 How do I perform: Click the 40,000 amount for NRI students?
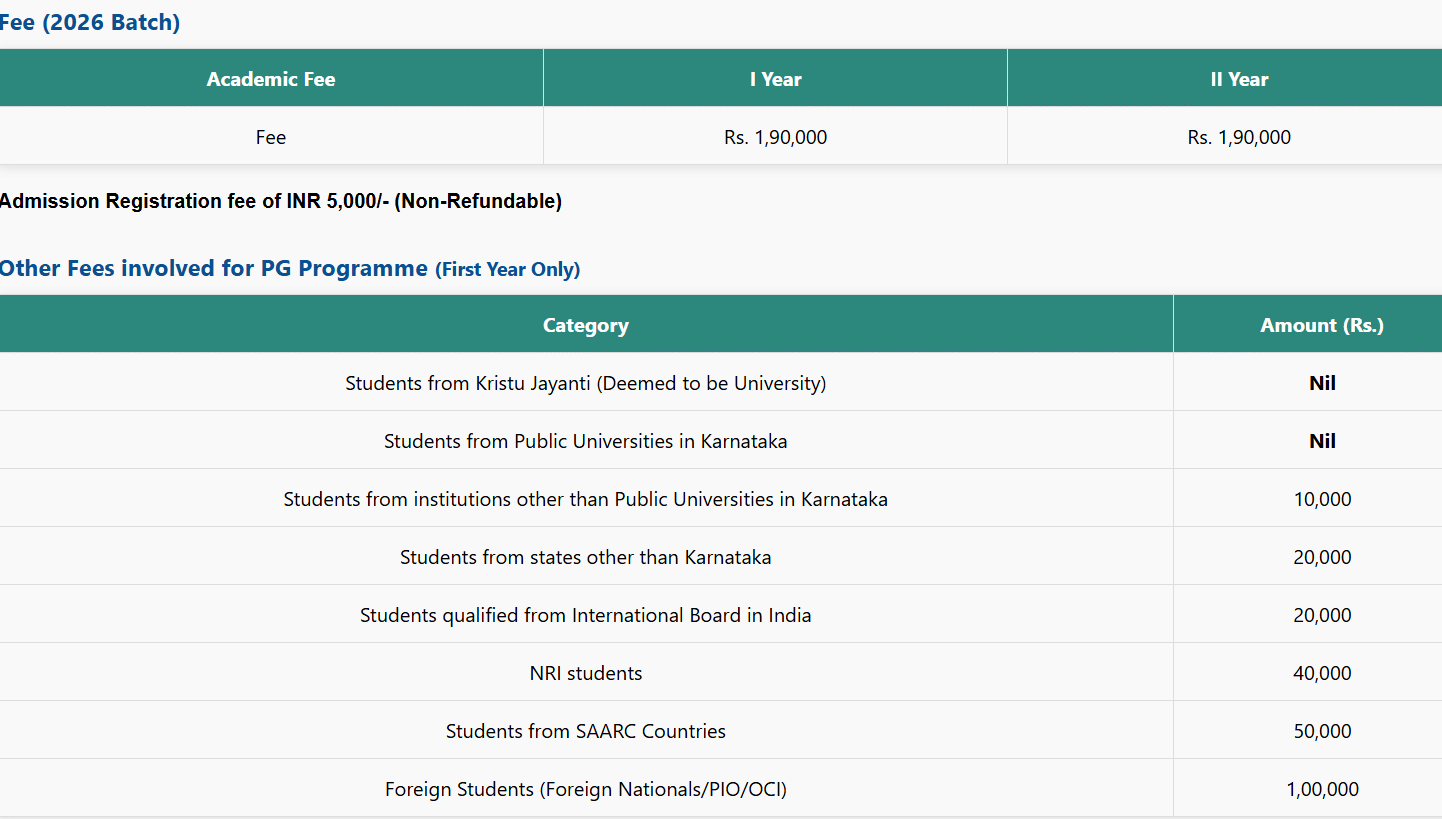[1322, 673]
